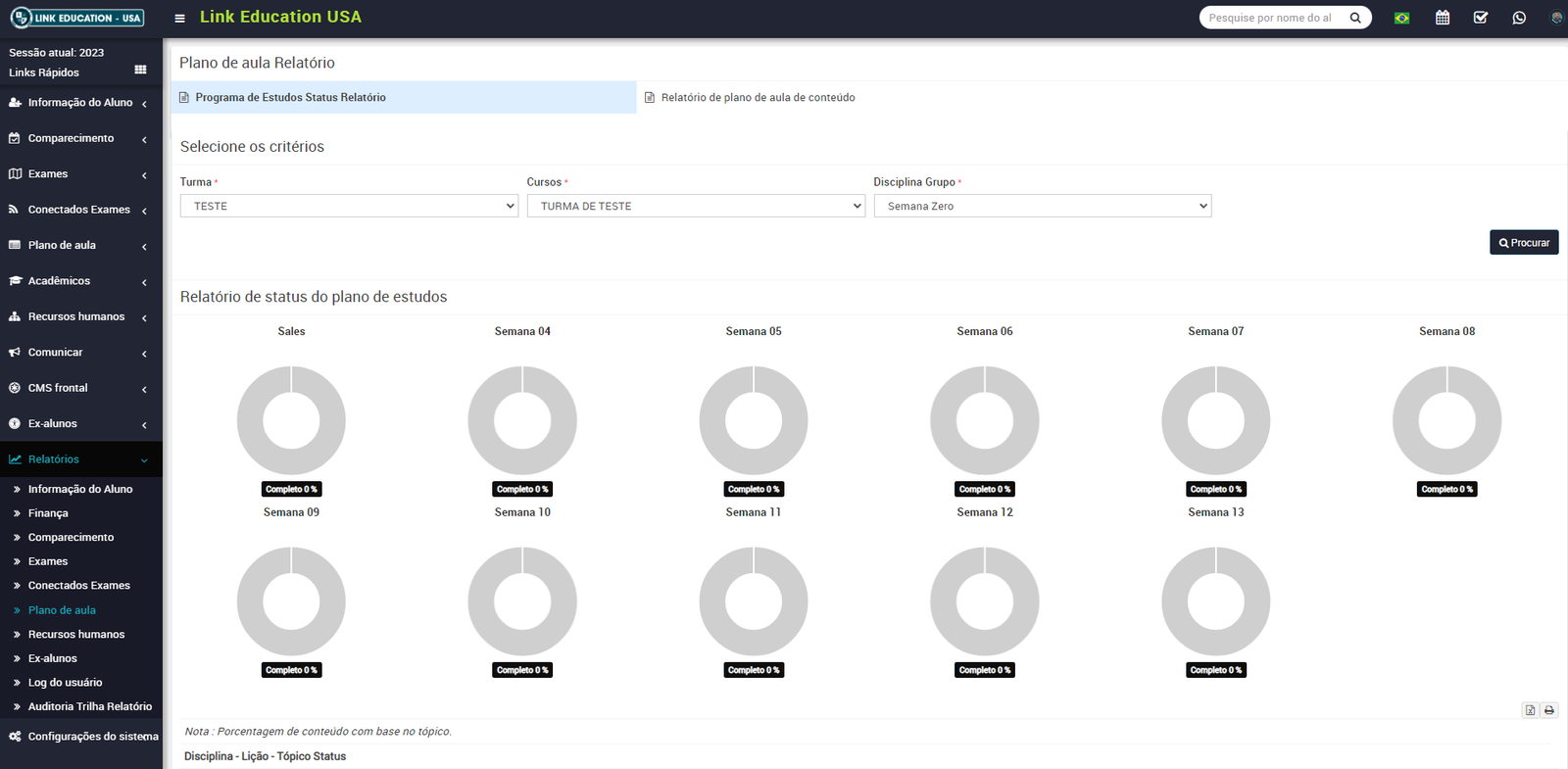Click the Semana 06 donut progress chart

tap(985, 420)
